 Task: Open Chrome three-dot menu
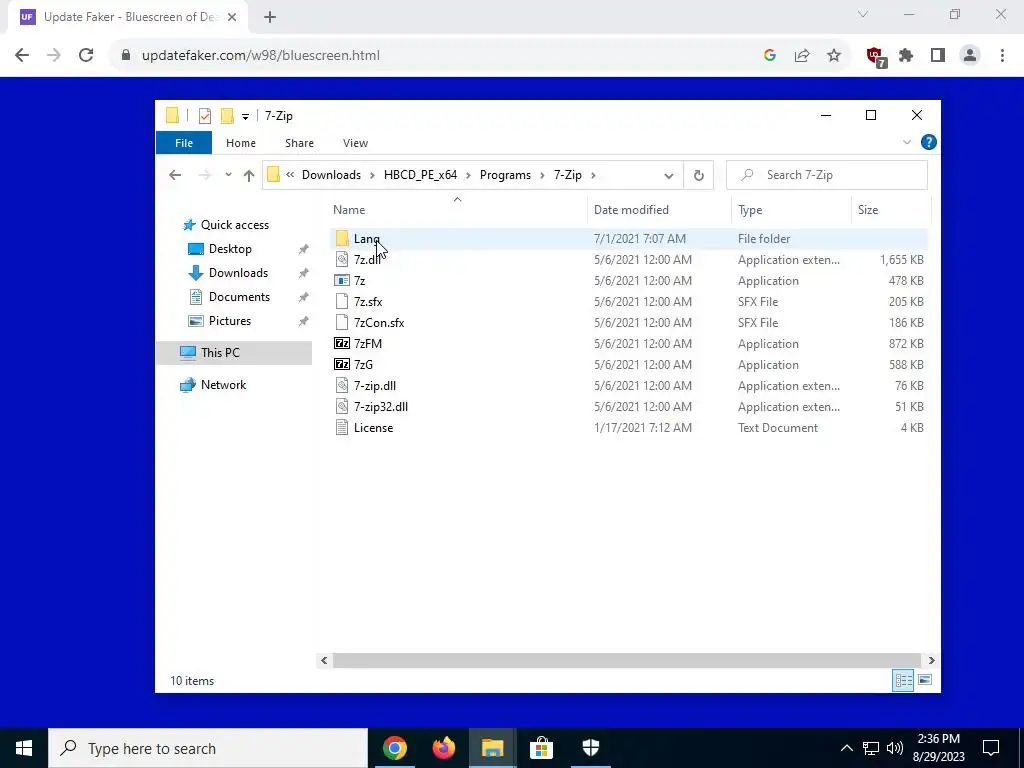(1002, 55)
